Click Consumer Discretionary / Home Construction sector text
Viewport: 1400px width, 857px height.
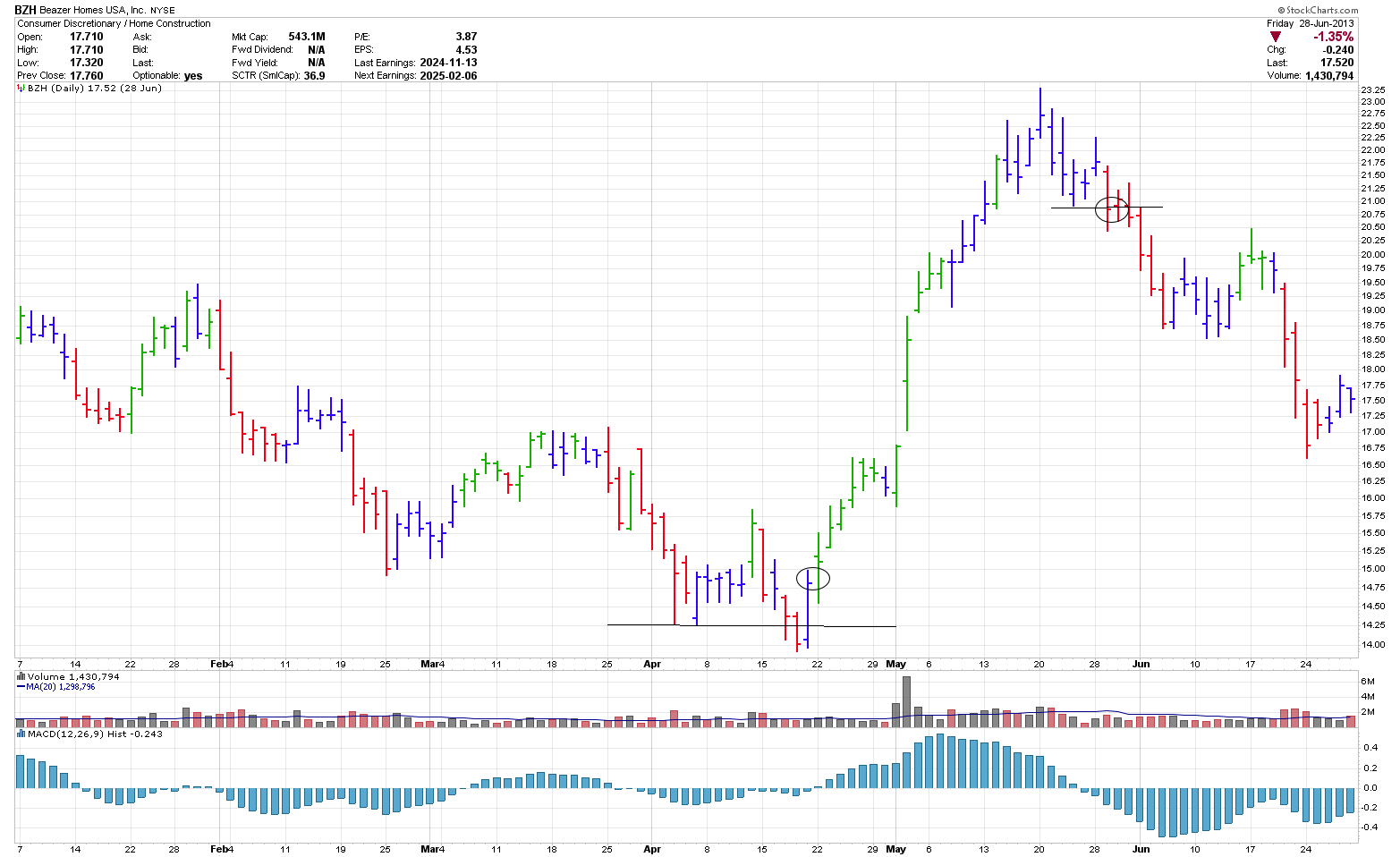(x=115, y=23)
